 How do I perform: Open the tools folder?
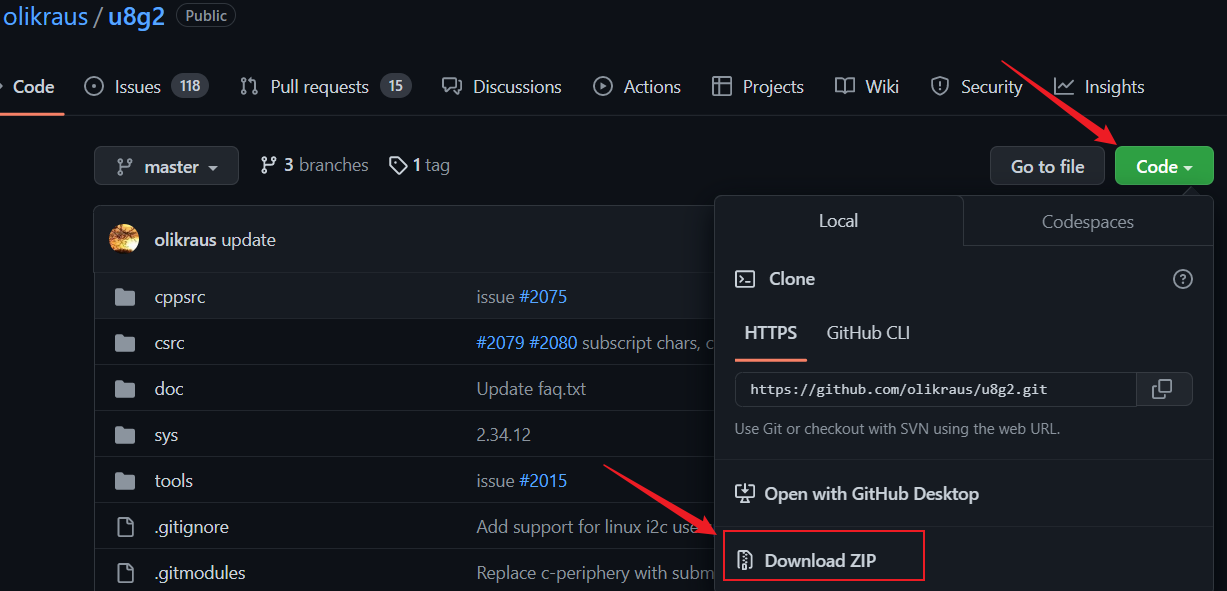click(x=174, y=481)
